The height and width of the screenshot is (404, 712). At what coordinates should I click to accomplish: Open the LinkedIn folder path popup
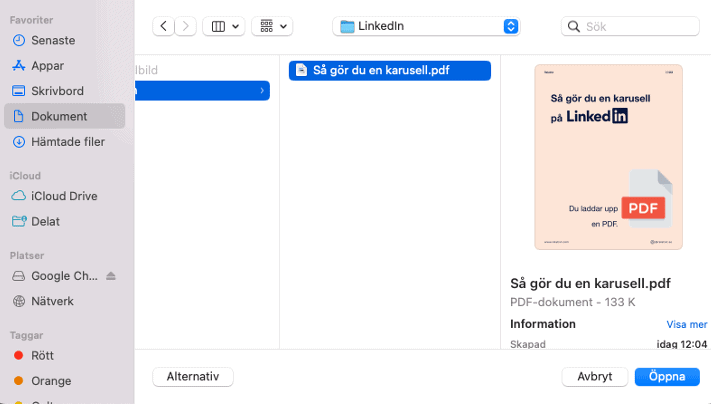coord(426,26)
